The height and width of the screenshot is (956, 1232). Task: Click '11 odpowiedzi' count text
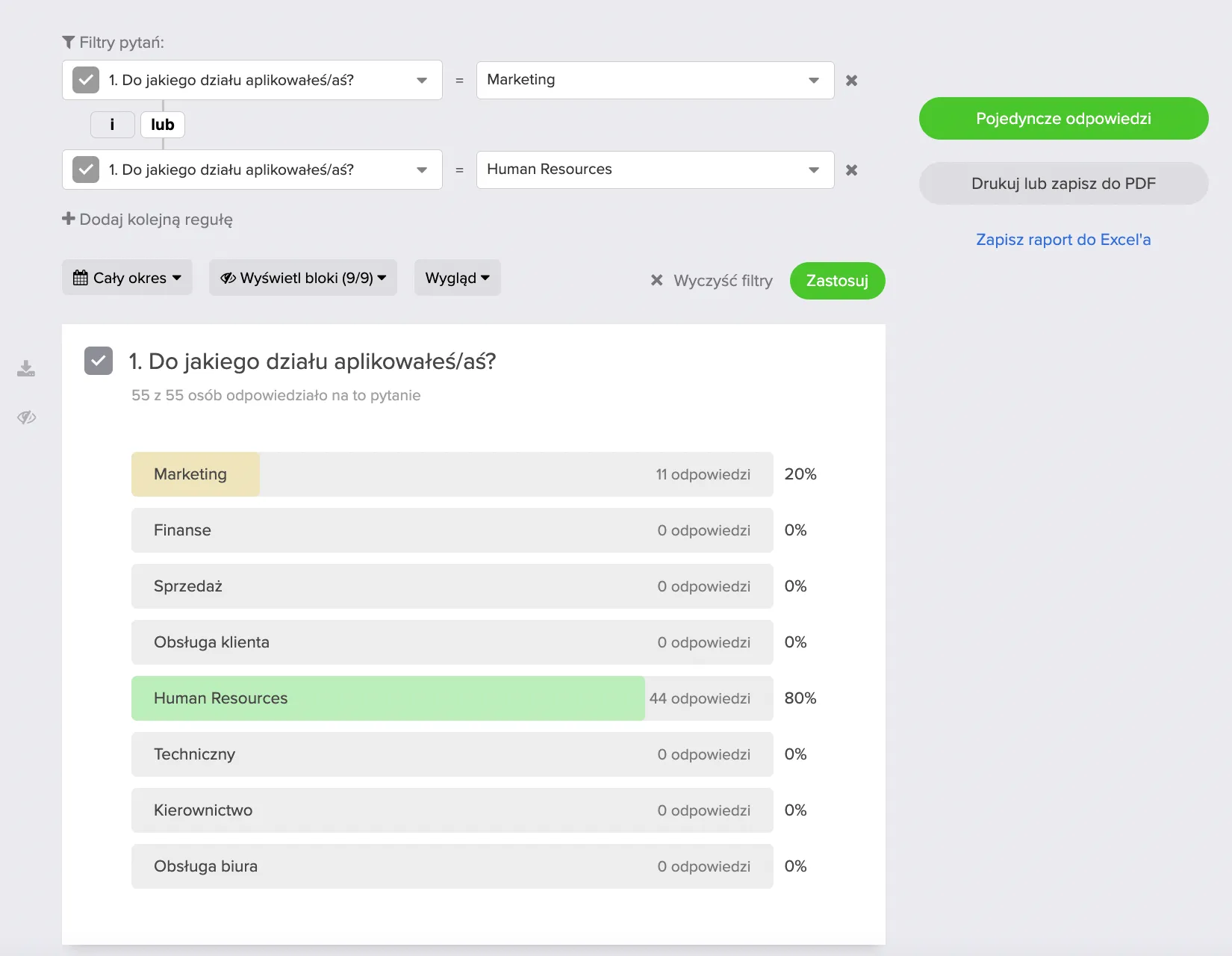click(x=703, y=474)
